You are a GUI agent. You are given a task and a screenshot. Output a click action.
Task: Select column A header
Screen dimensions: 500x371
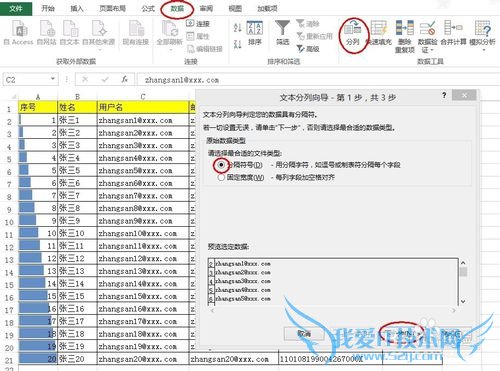[x=38, y=97]
